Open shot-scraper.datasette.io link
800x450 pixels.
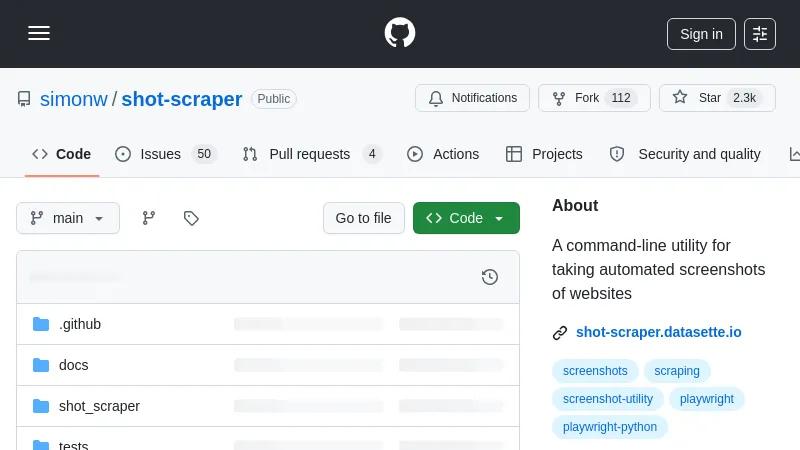[658, 332]
